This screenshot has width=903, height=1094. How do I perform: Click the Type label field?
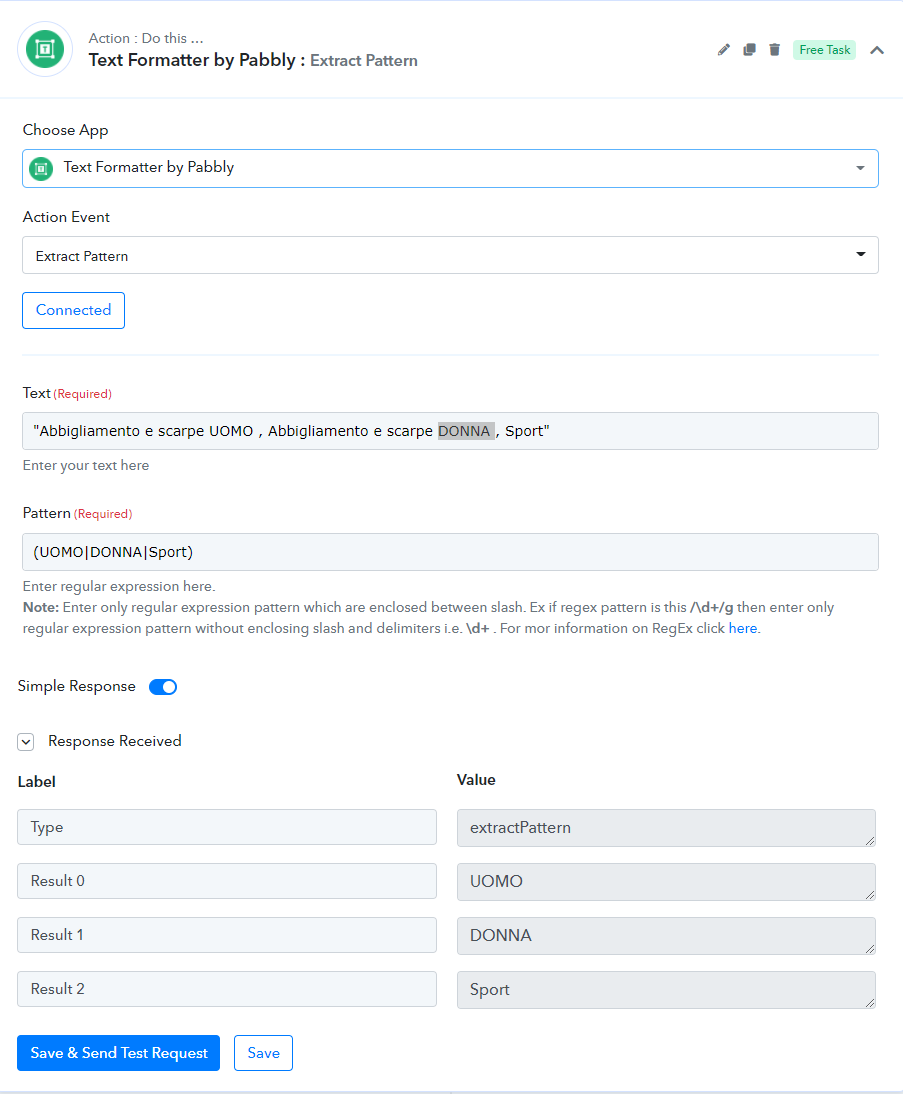pyautogui.click(x=227, y=827)
